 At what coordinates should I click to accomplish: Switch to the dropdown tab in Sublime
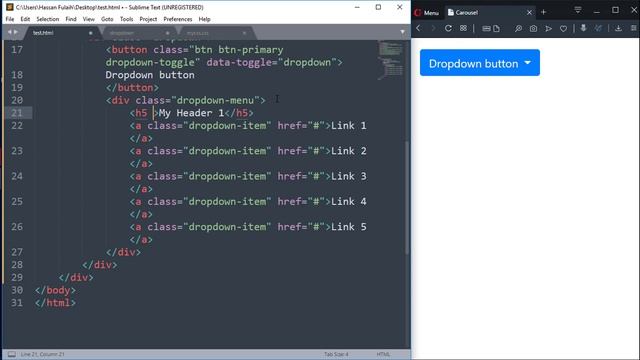point(122,33)
